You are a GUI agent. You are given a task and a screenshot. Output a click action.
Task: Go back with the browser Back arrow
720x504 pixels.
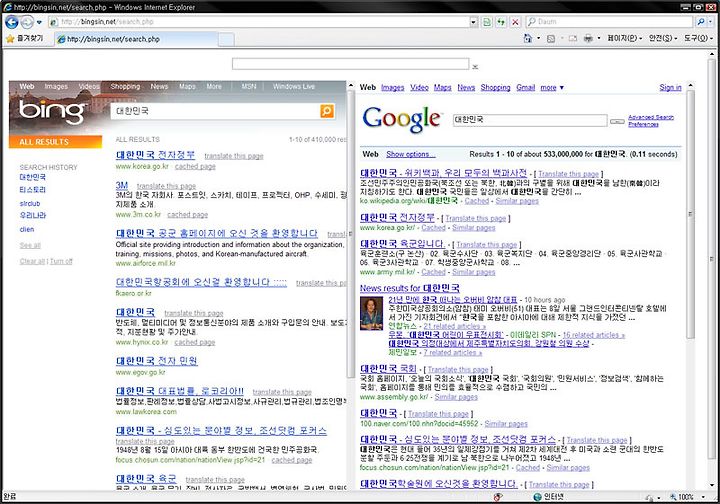pos(11,22)
